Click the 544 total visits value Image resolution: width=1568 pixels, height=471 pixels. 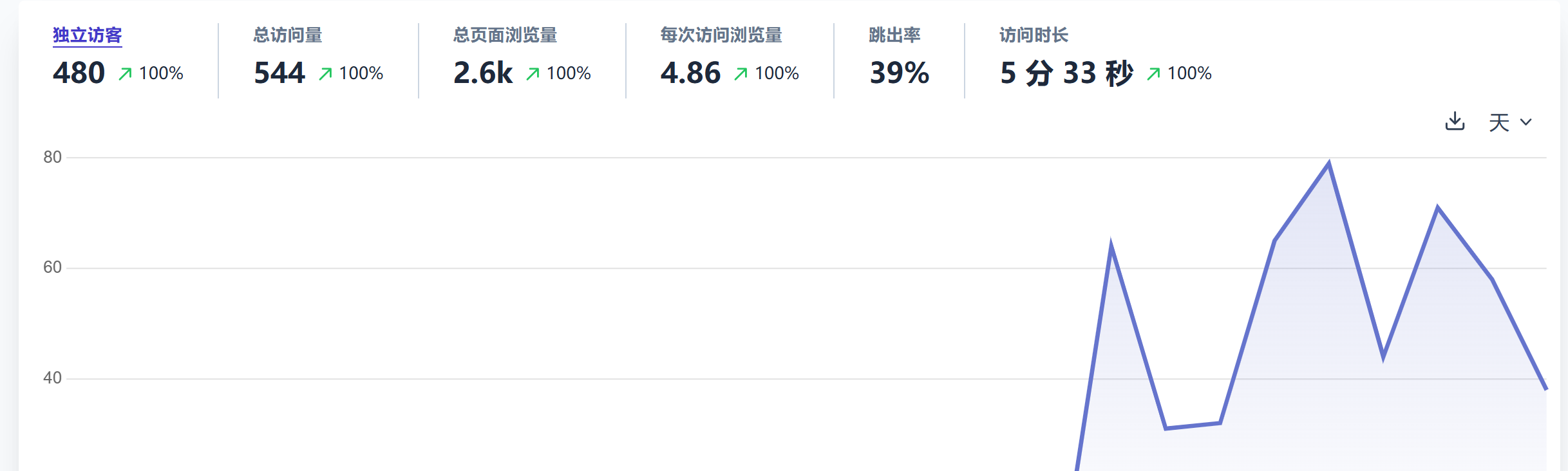(x=279, y=73)
